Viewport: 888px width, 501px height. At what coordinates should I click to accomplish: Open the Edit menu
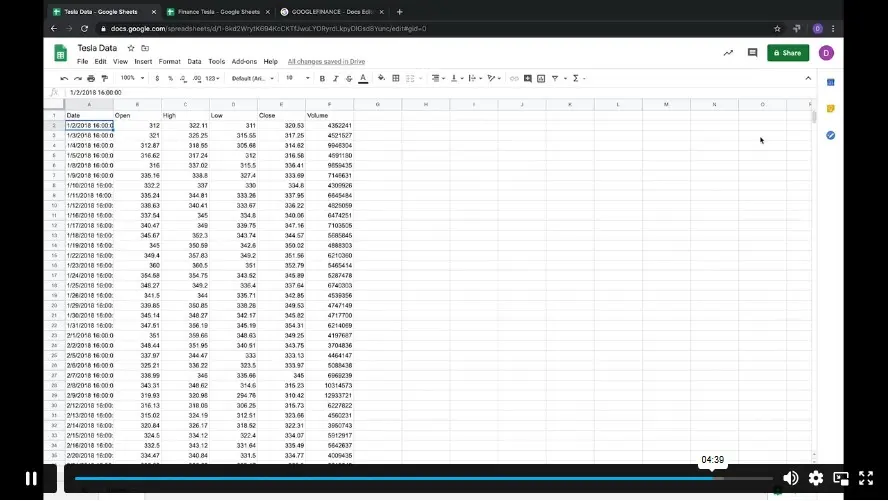100,62
